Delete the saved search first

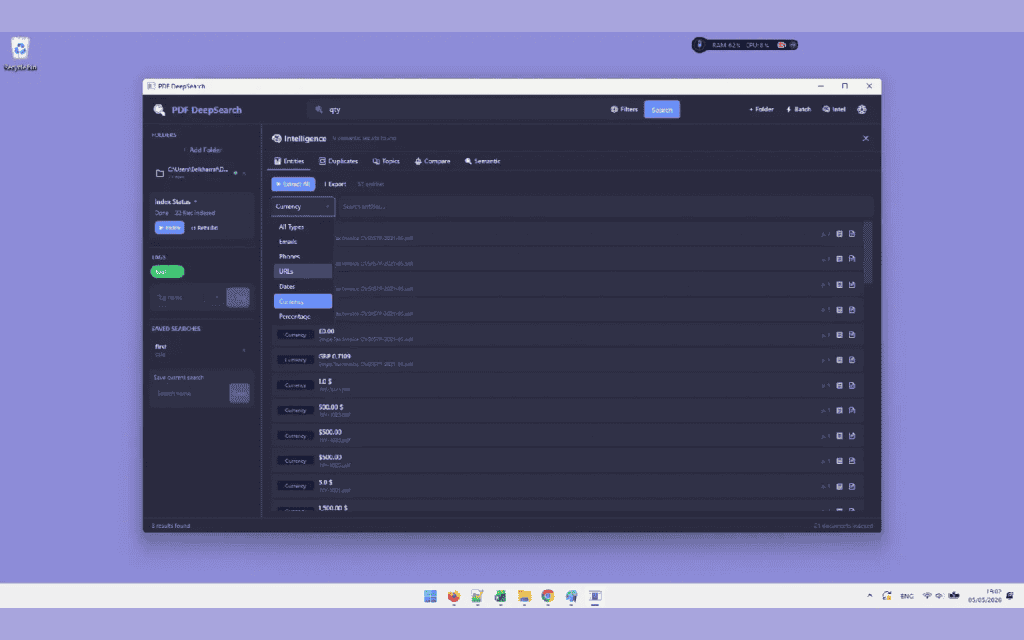pyautogui.click(x=244, y=350)
